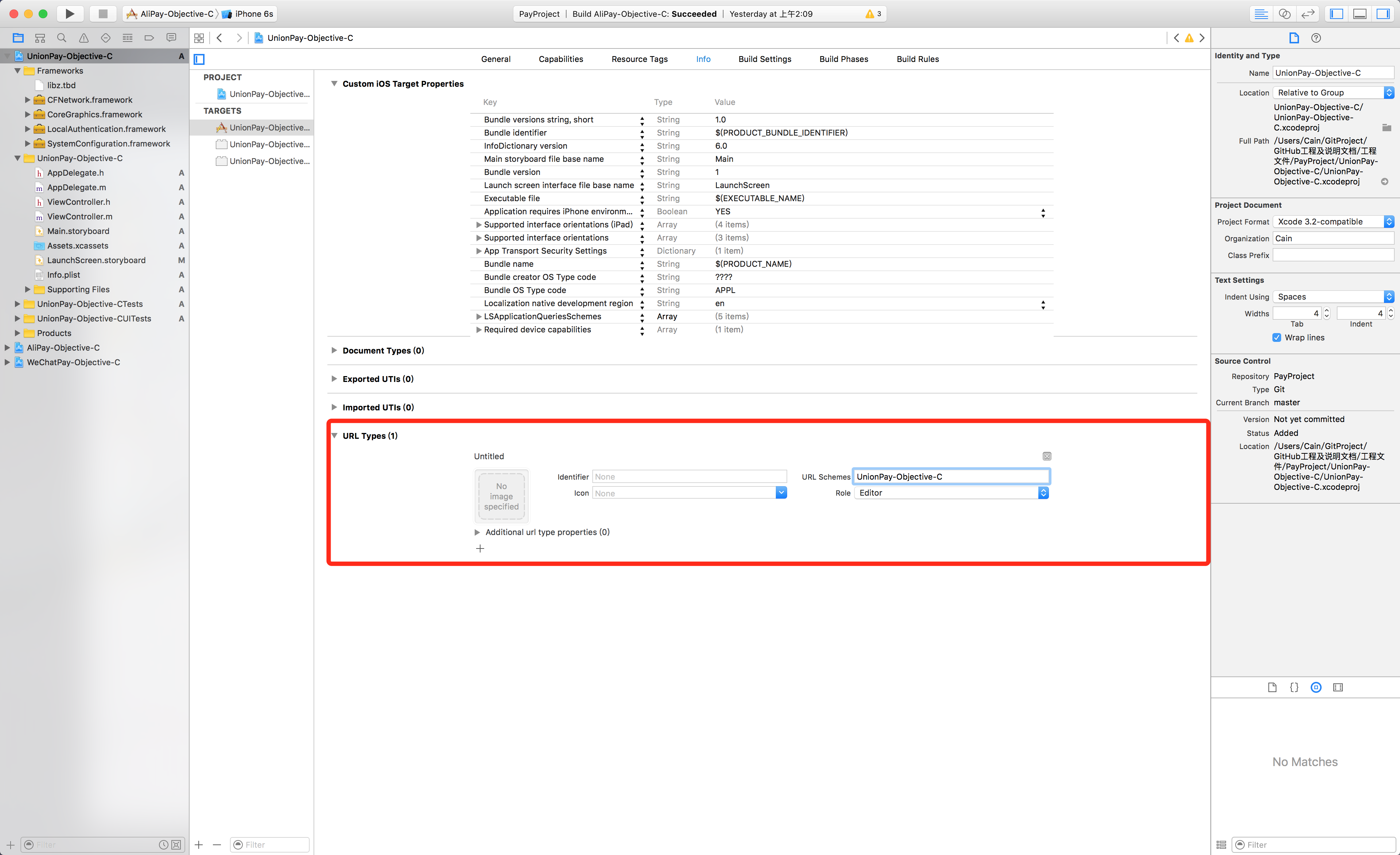Show the Assistant editor
Viewport: 1400px width, 855px height.
[x=1284, y=13]
